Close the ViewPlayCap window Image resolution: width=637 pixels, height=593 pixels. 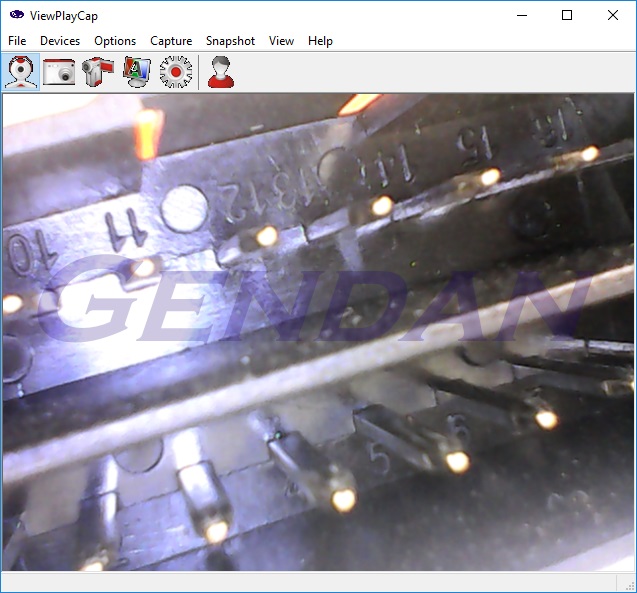click(x=613, y=15)
